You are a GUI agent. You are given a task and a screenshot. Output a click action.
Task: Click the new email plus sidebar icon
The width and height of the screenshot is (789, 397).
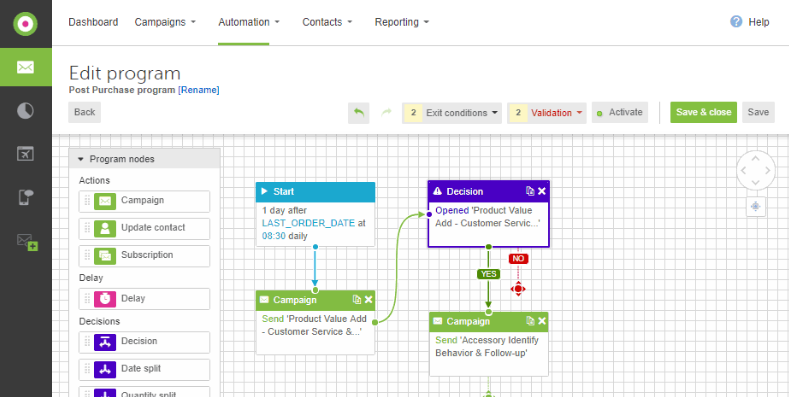[27, 242]
